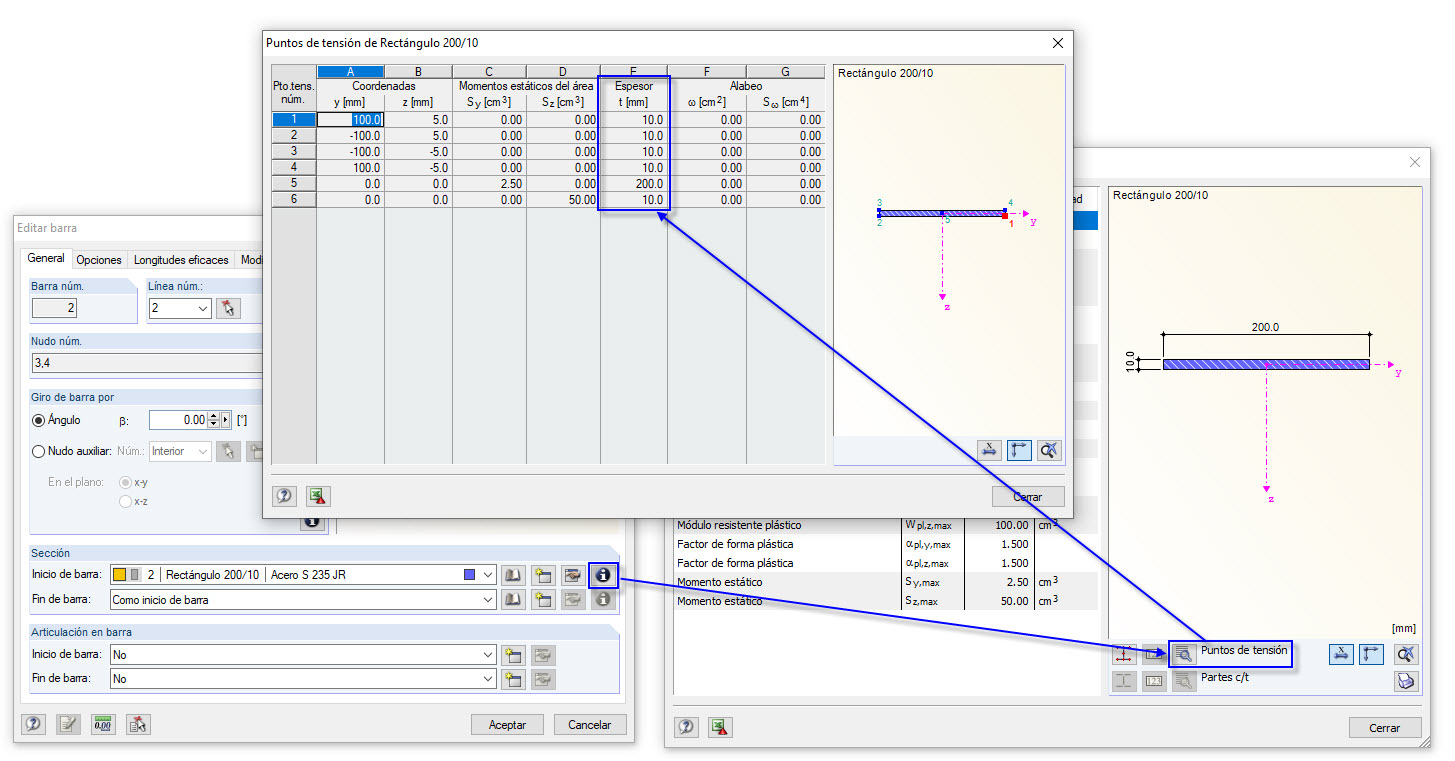Switch to Longitudes eficaces tab
Image resolution: width=1455 pixels, height=761 pixels.
click(x=181, y=260)
